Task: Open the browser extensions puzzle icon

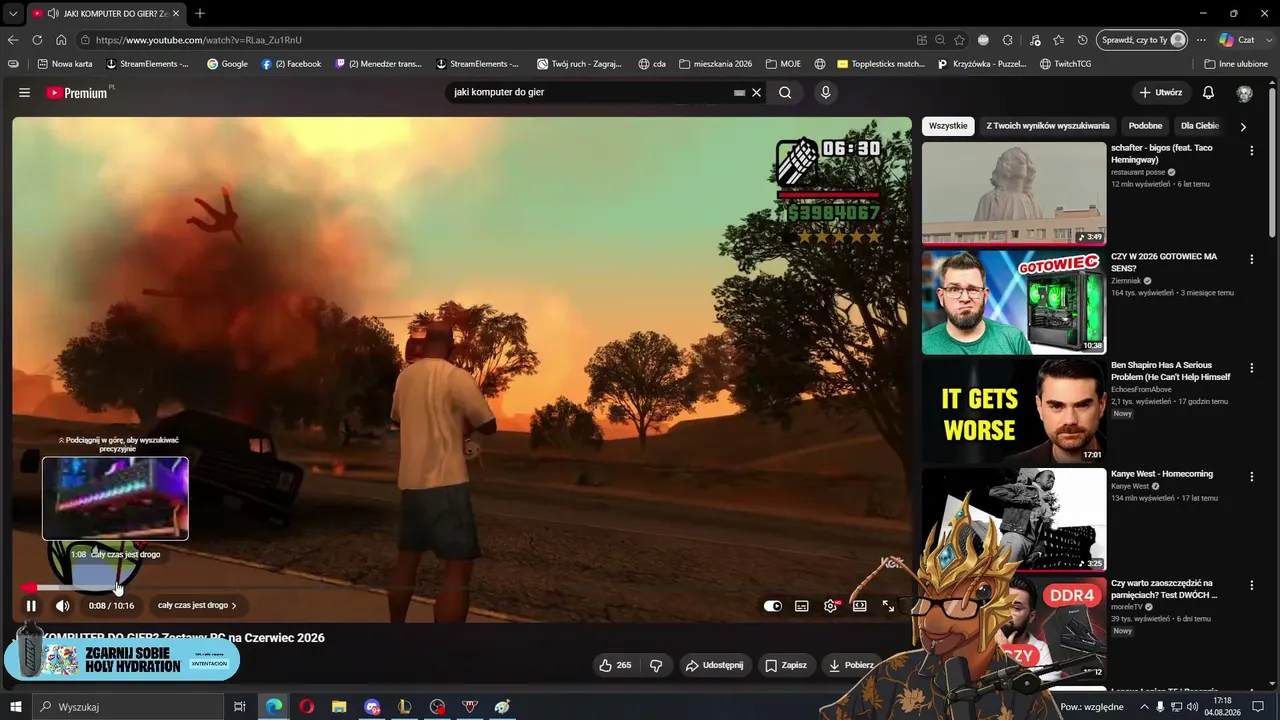Action: pos(1008,40)
